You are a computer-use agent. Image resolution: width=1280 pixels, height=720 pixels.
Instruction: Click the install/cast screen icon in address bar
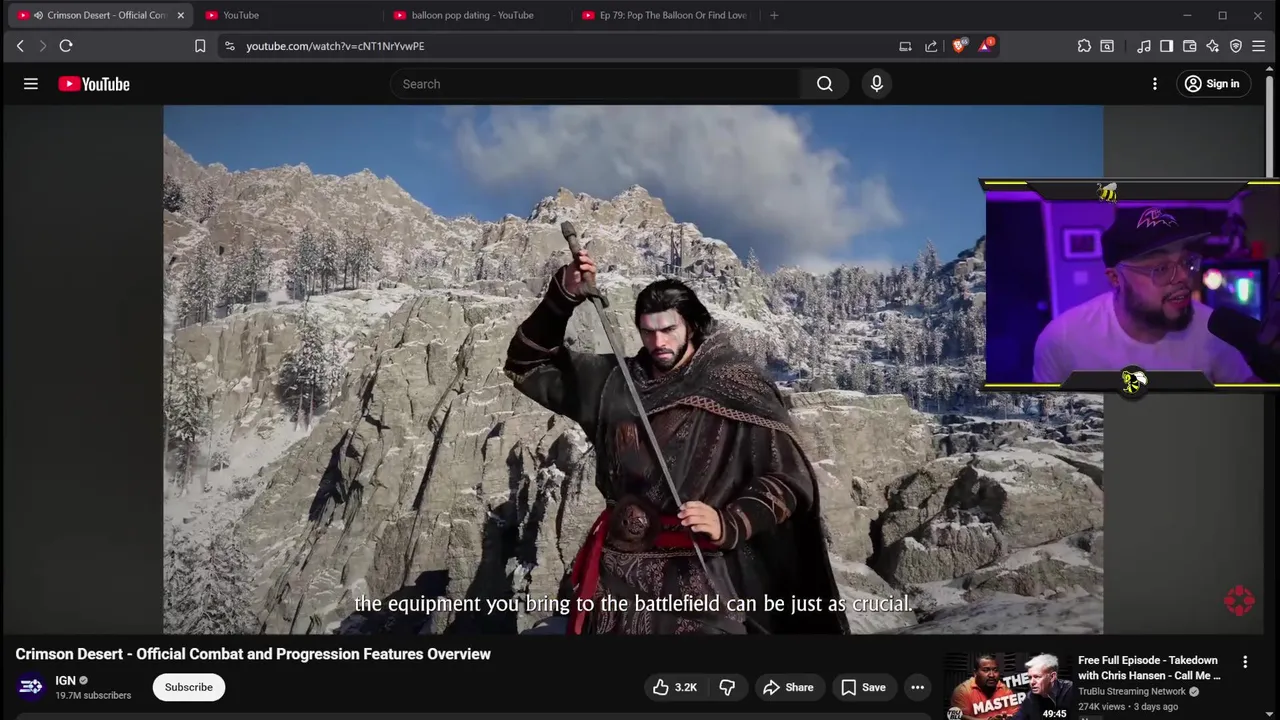[905, 46]
